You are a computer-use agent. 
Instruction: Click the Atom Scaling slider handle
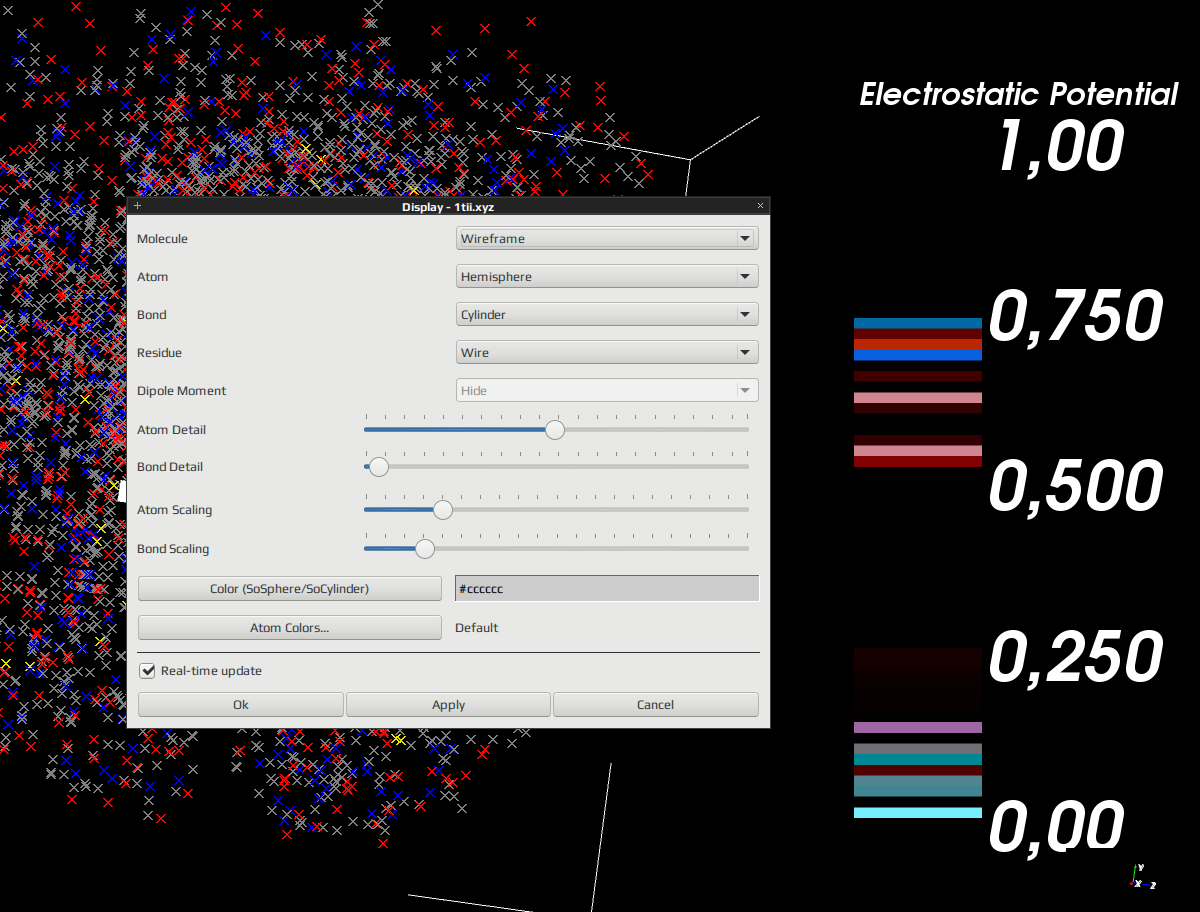(442, 509)
